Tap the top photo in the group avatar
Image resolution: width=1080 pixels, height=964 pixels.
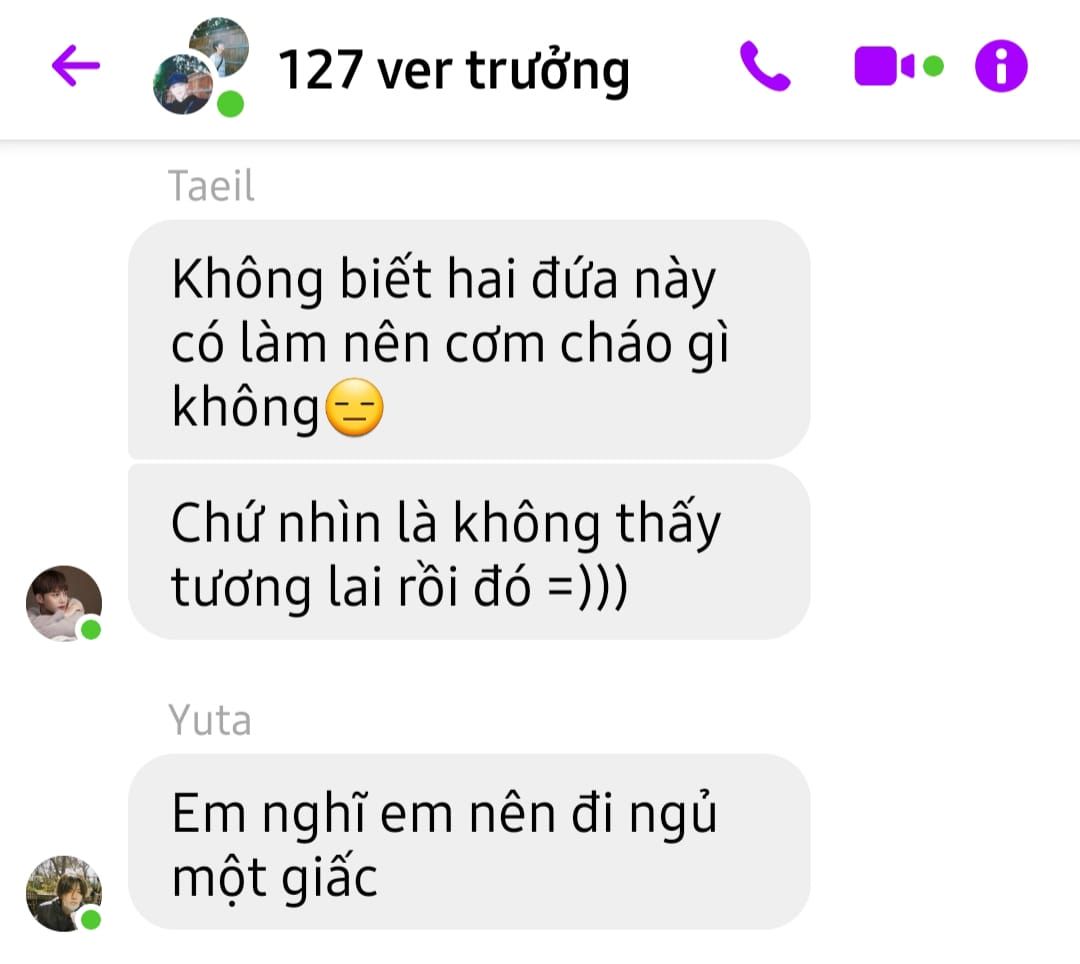(x=219, y=45)
